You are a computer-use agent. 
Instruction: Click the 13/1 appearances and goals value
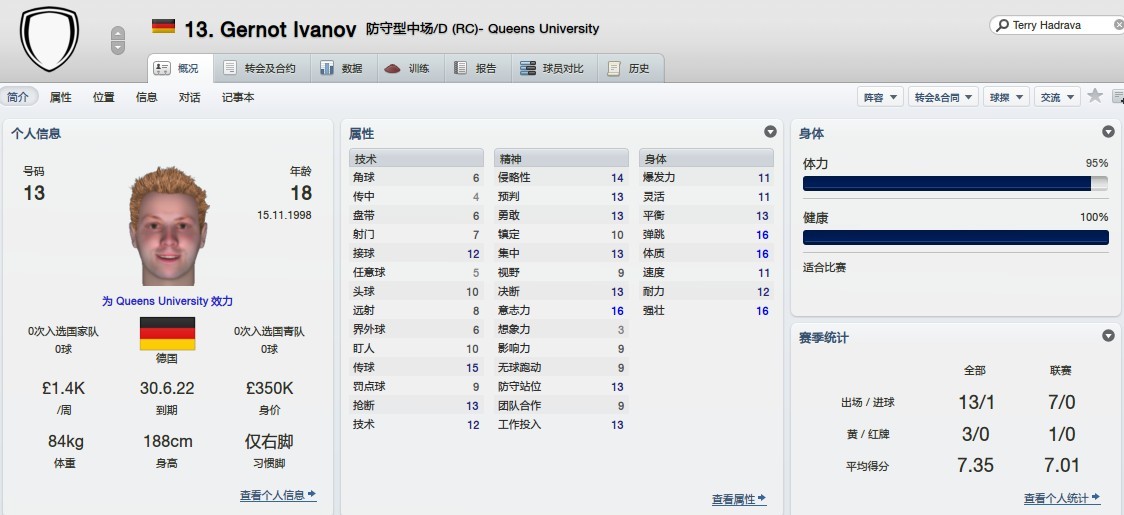(x=976, y=402)
